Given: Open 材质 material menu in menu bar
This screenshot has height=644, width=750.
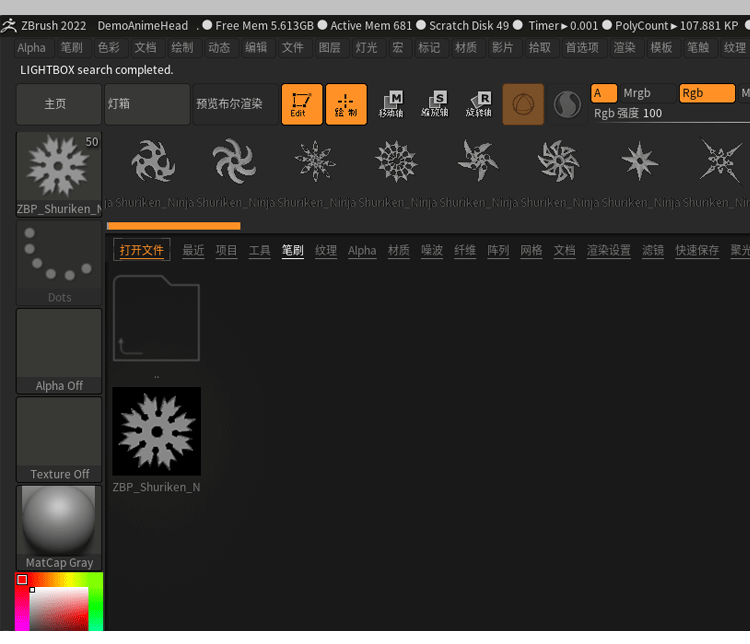Looking at the screenshot, I should [466, 48].
